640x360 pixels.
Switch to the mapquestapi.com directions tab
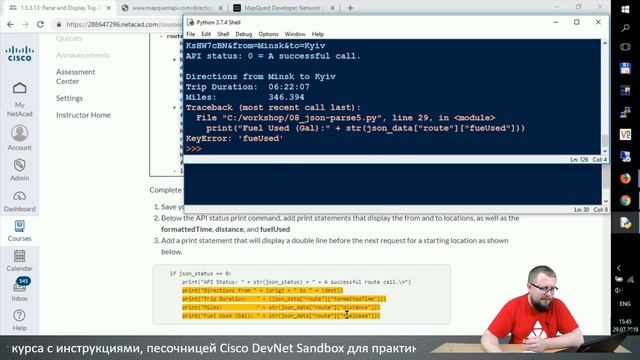(x=171, y=8)
